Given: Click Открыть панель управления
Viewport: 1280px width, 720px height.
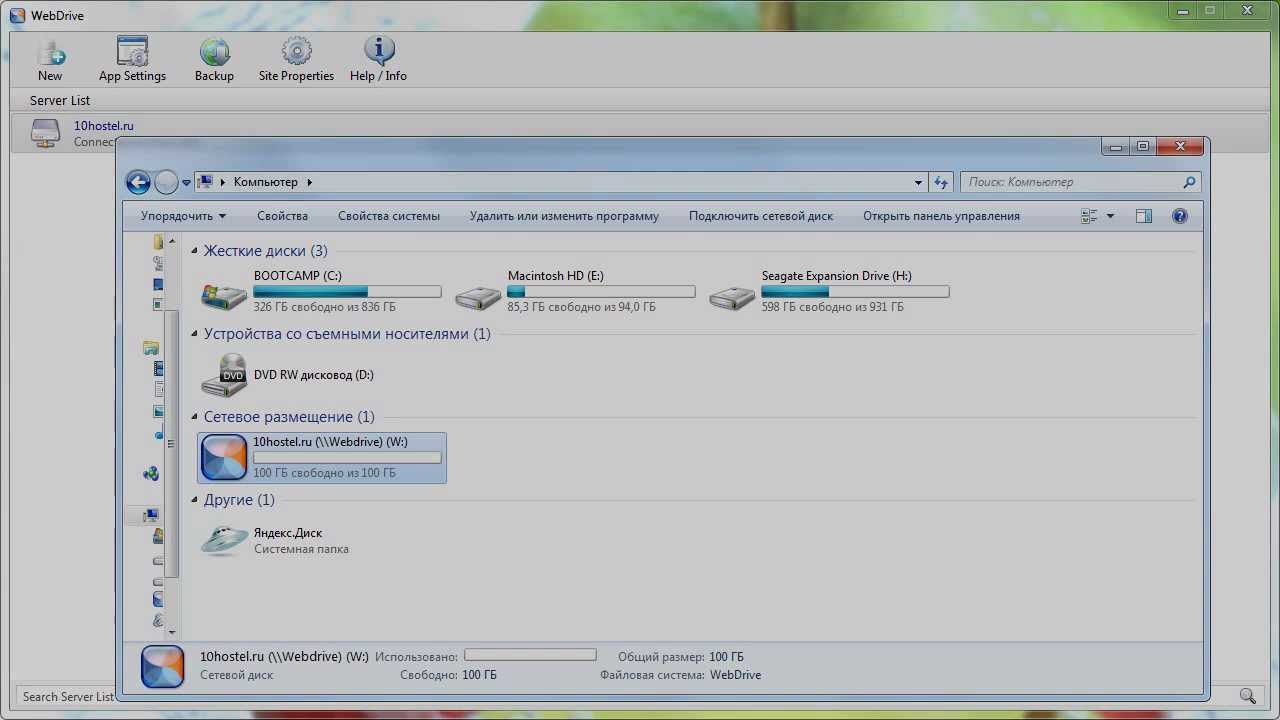Looking at the screenshot, I should (941, 216).
